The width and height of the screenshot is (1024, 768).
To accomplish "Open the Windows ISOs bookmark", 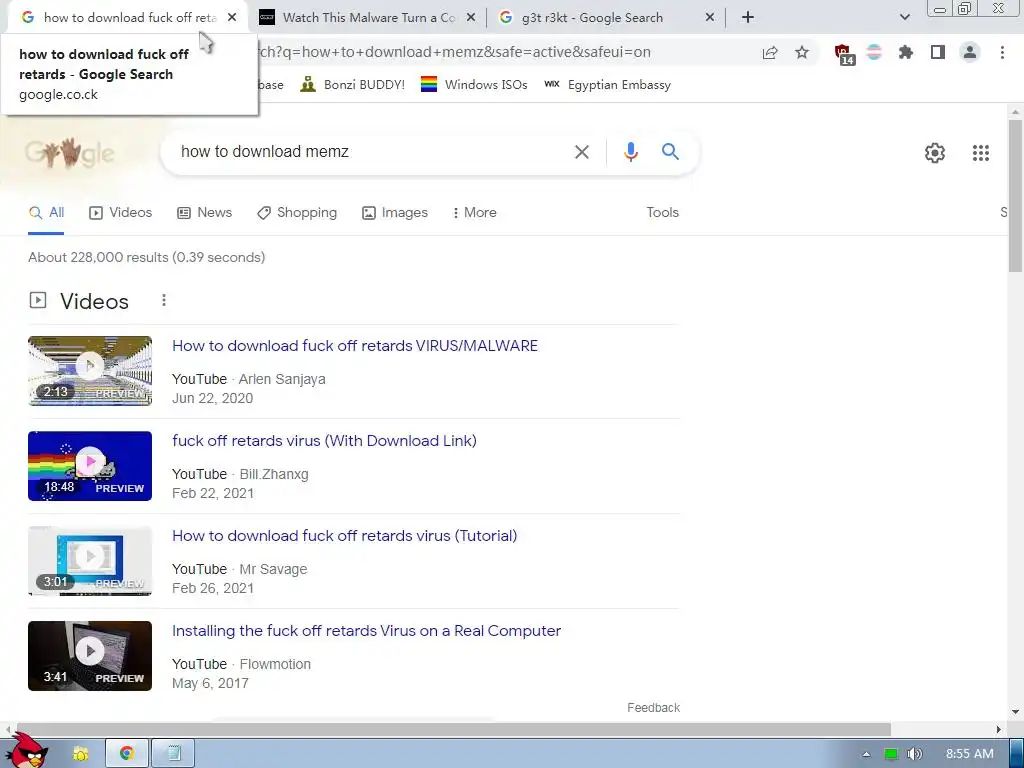I will [473, 84].
